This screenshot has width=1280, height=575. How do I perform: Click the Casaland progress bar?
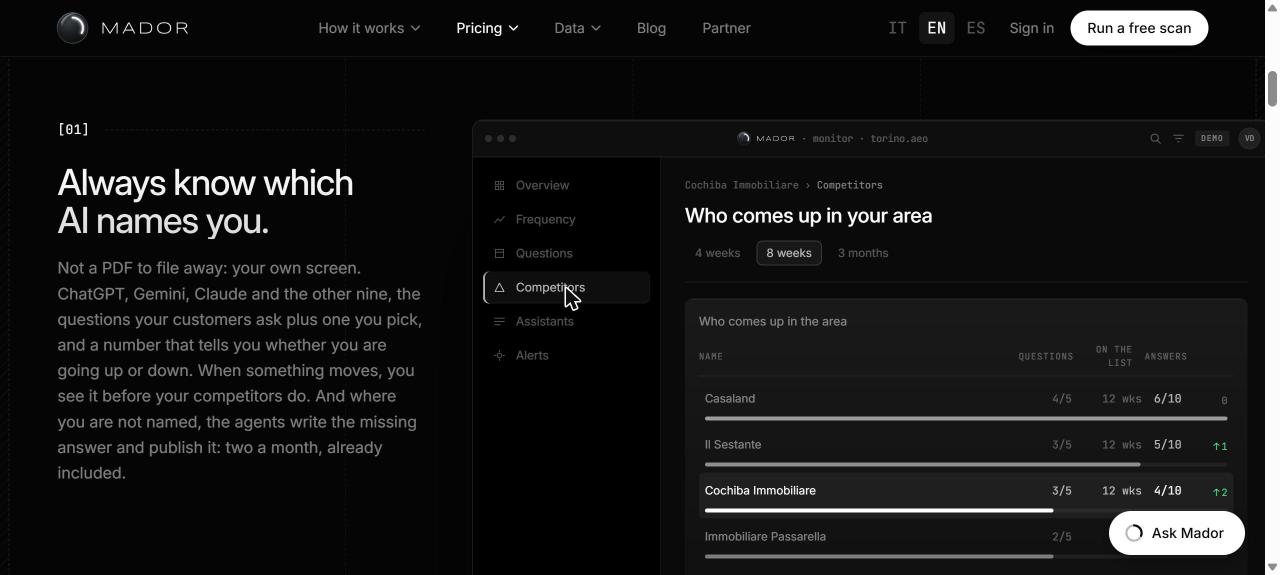[x=965, y=418]
